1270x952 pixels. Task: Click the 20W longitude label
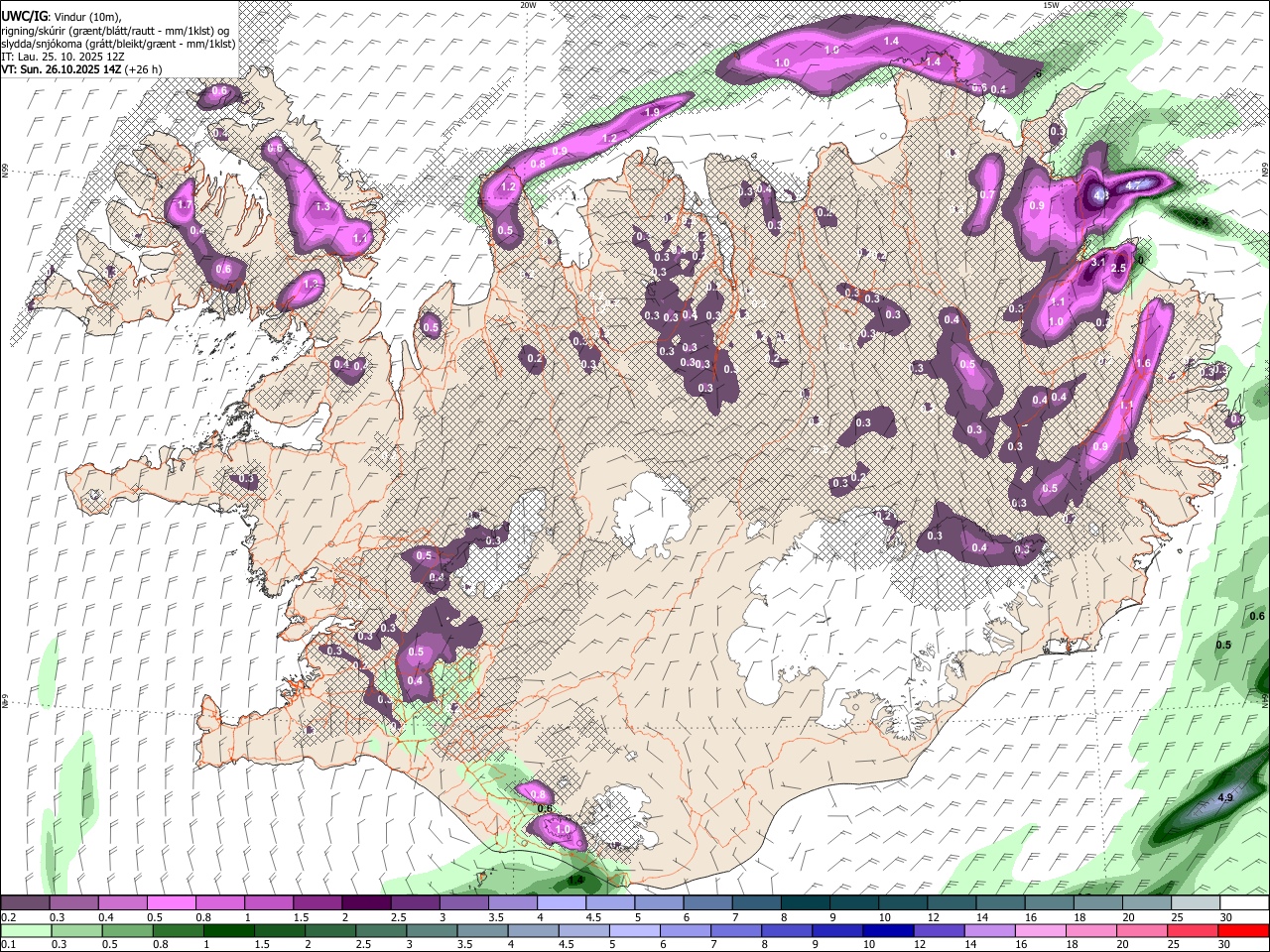[529, 5]
